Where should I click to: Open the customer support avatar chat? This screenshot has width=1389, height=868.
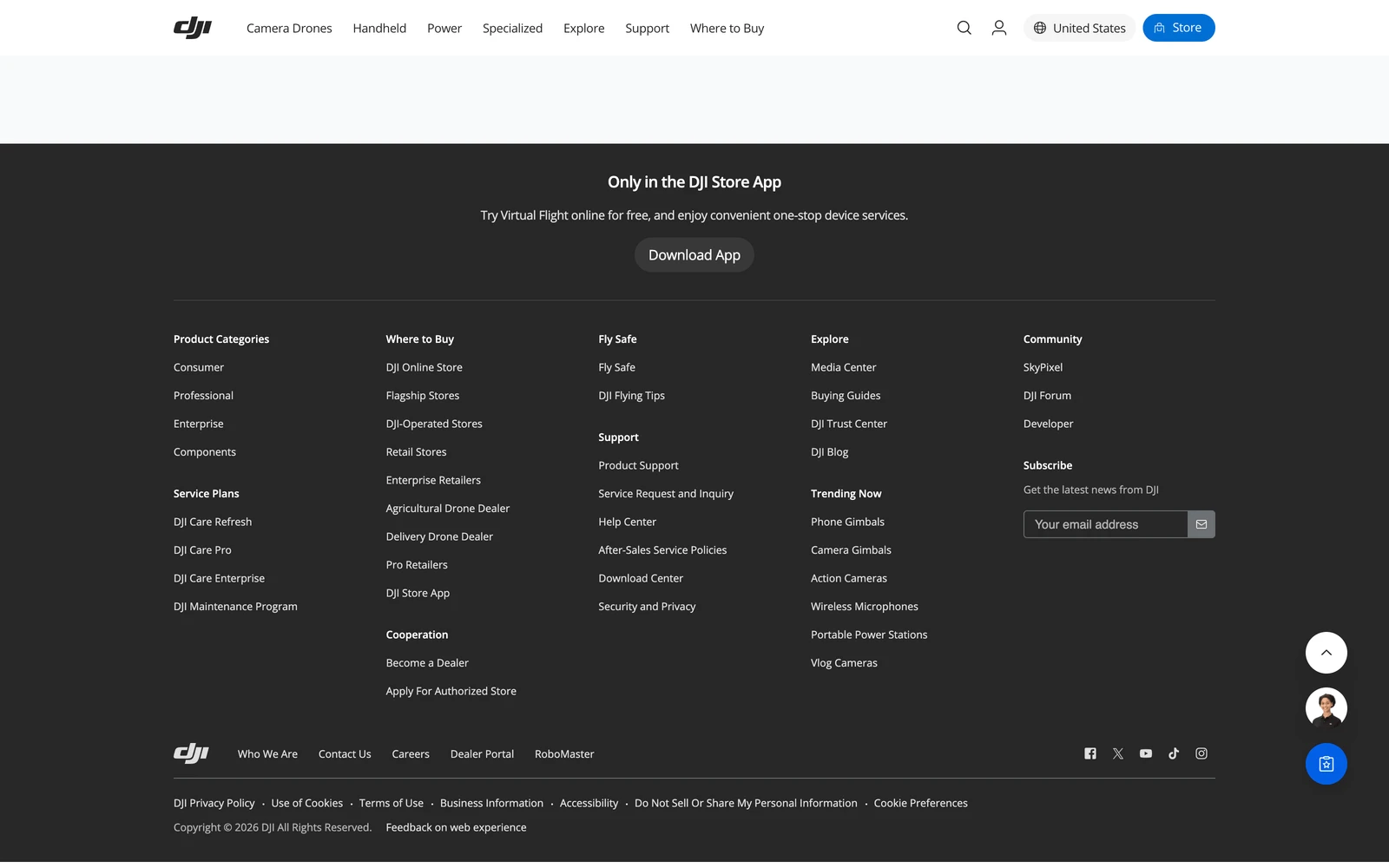click(1326, 708)
